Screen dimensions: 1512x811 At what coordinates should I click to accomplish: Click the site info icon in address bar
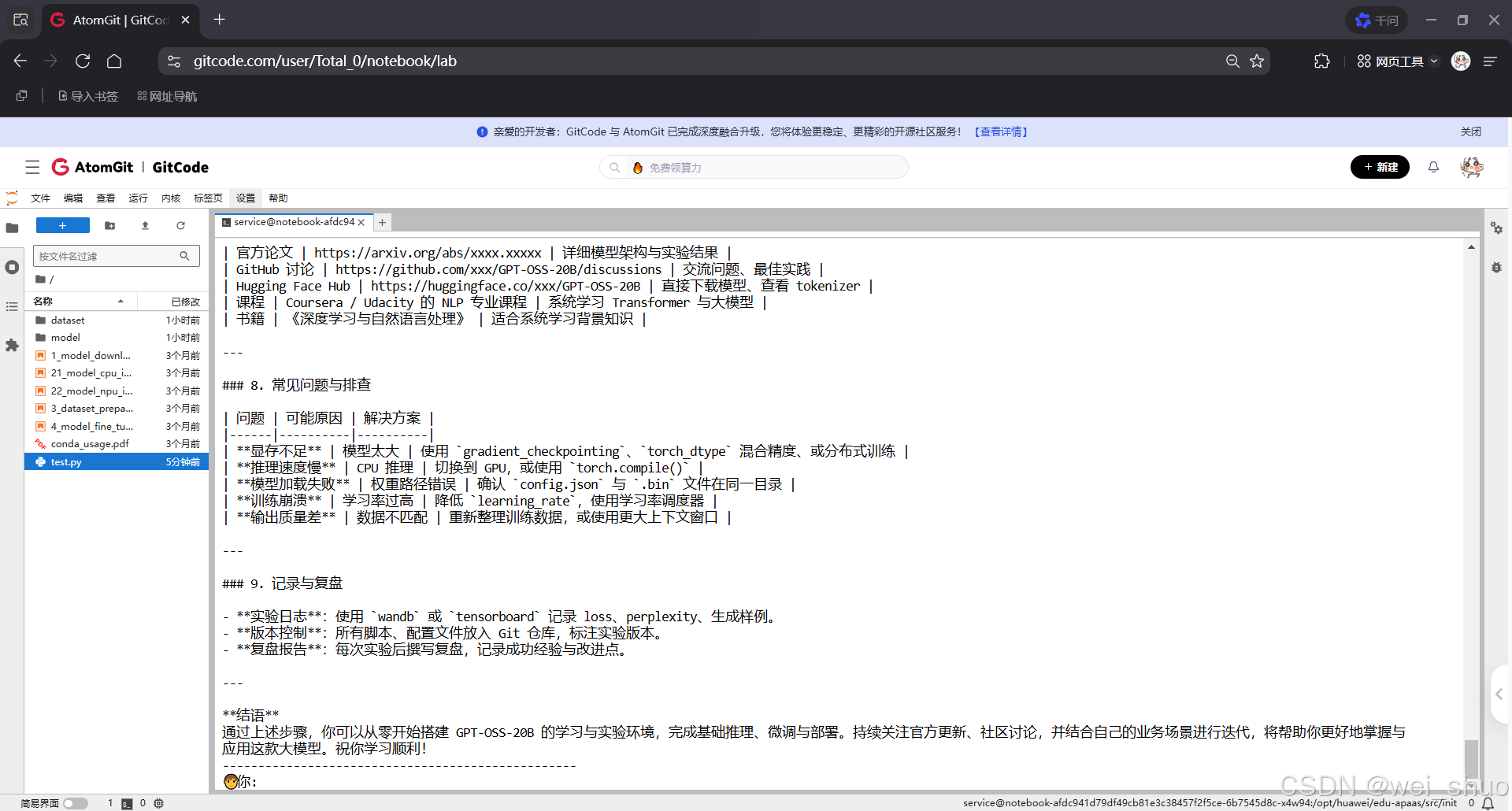[174, 61]
